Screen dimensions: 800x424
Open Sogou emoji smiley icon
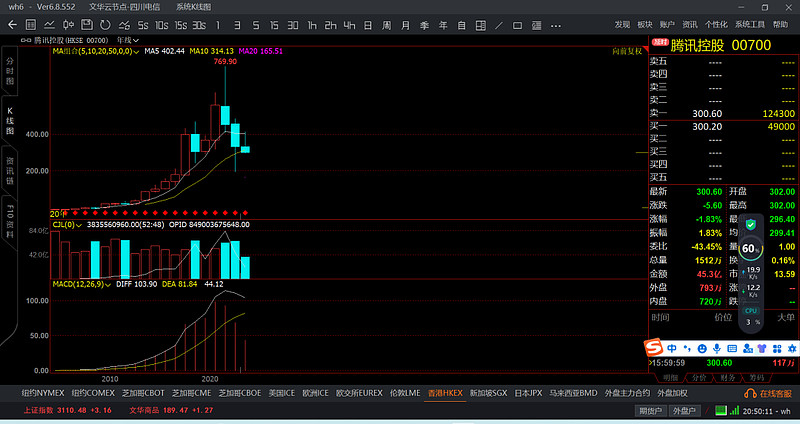tap(702, 348)
